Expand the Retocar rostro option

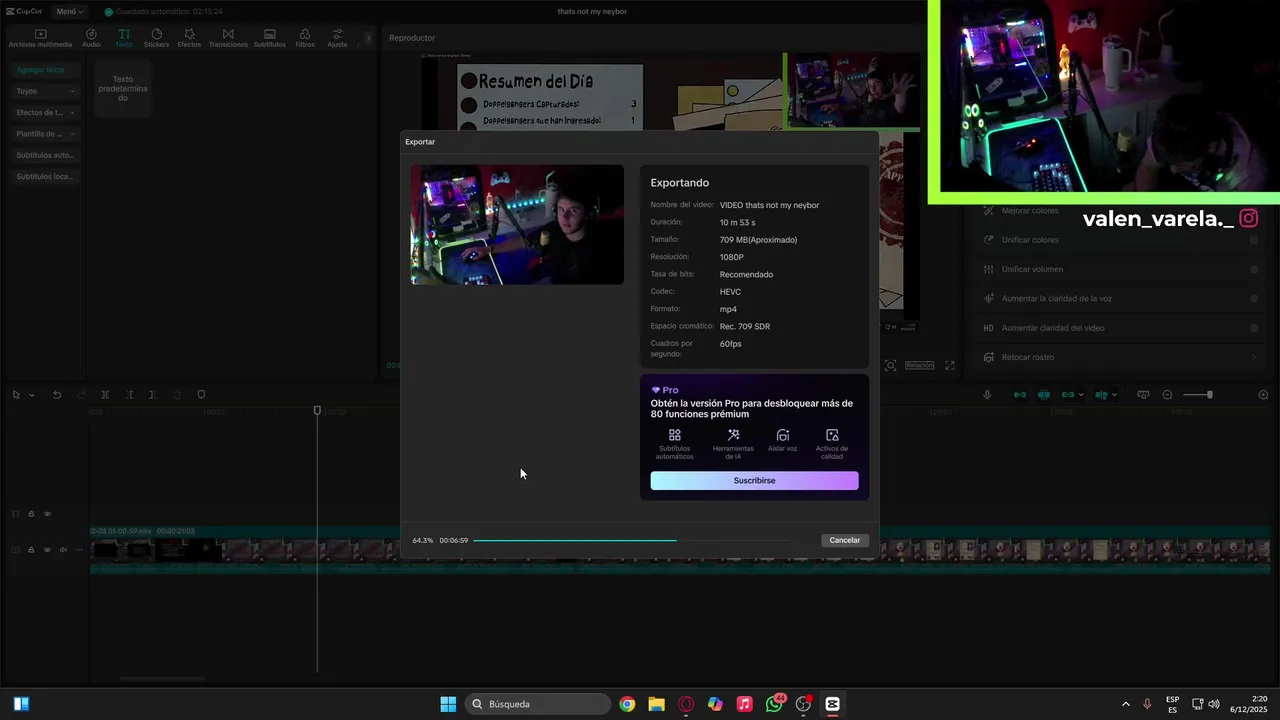click(x=1254, y=357)
